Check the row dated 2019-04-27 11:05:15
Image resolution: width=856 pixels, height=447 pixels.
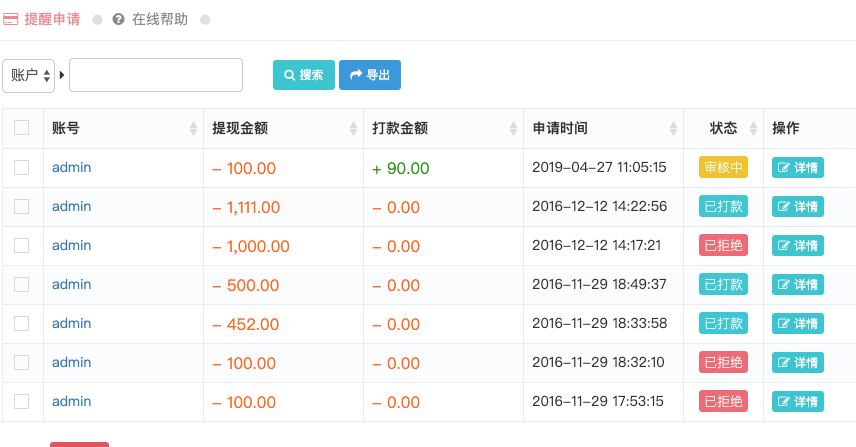pyautogui.click(x=21, y=168)
